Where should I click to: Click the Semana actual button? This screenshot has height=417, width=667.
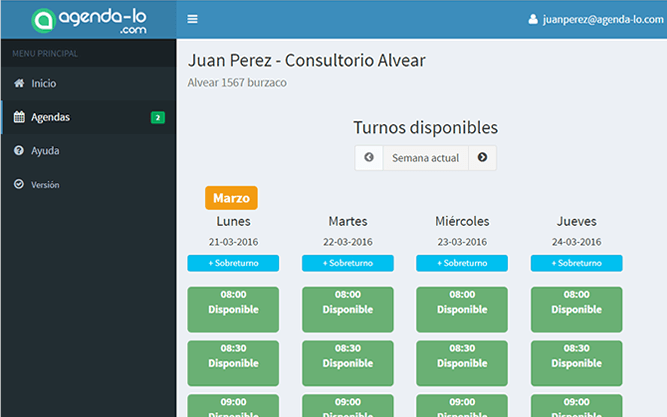pyautogui.click(x=425, y=158)
